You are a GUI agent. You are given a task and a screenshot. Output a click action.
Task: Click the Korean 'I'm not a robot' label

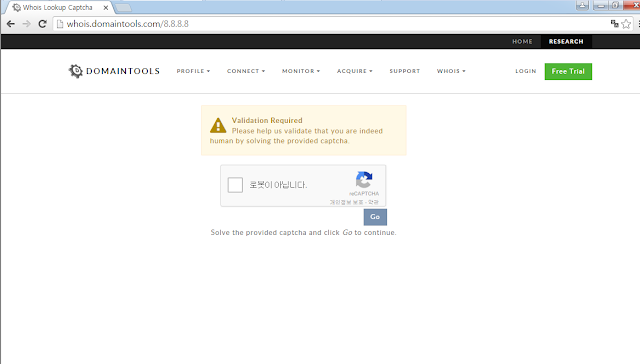coord(278,185)
